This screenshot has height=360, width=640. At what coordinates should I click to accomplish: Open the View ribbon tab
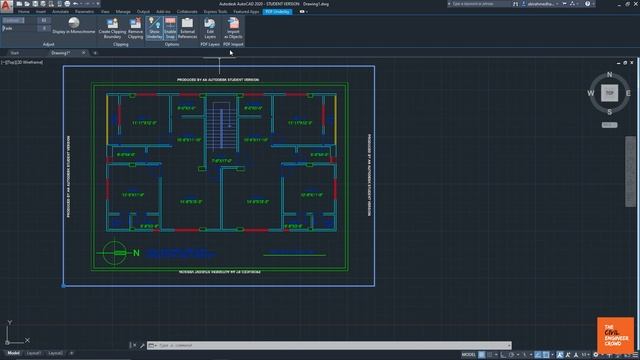[105, 12]
